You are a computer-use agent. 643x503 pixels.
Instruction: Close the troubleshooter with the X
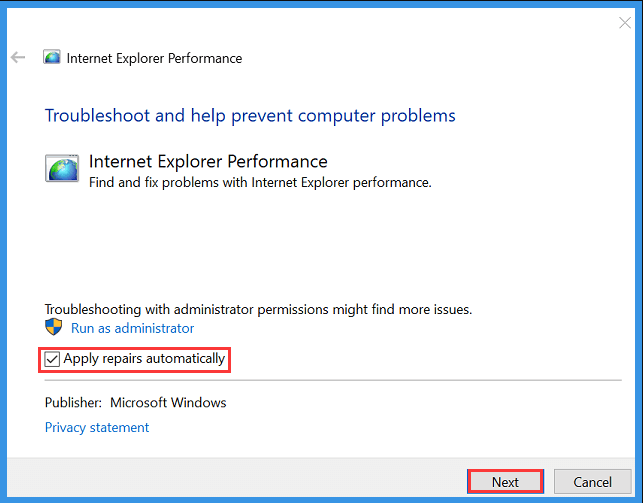pyautogui.click(x=625, y=23)
